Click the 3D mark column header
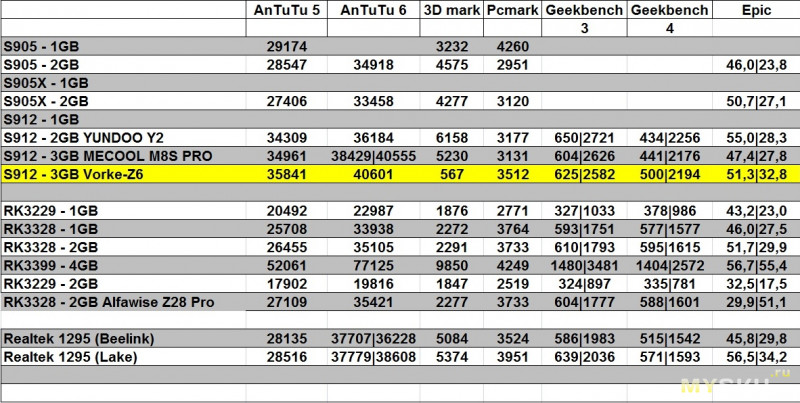 452,10
